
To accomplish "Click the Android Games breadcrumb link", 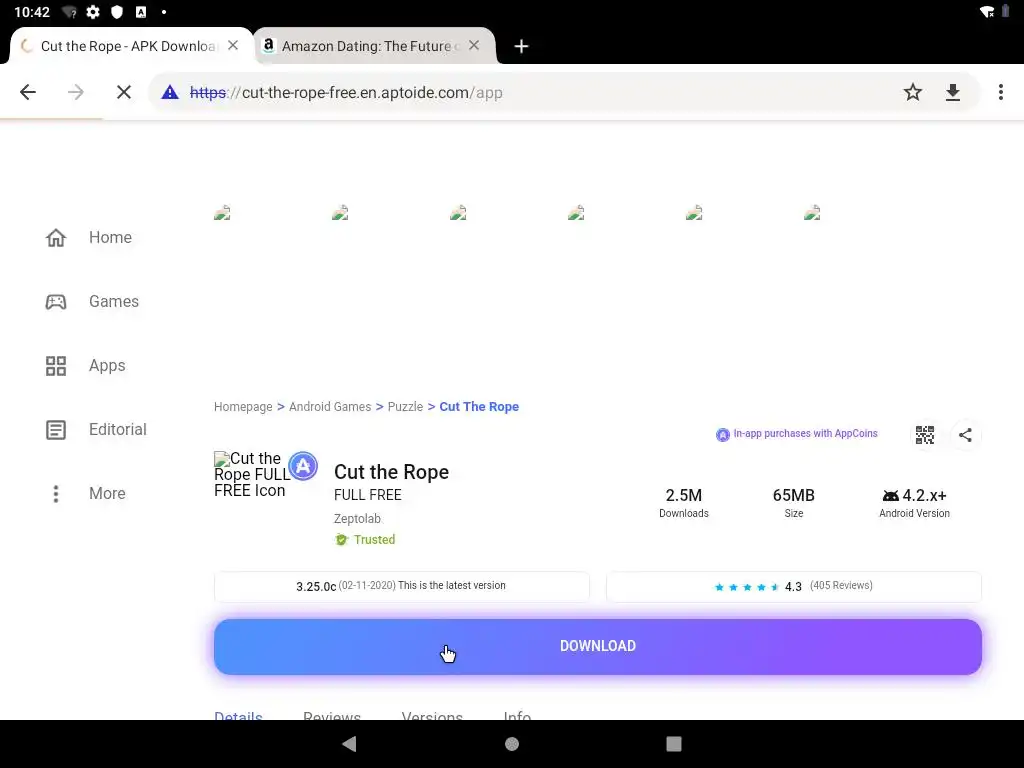I will (x=330, y=406).
